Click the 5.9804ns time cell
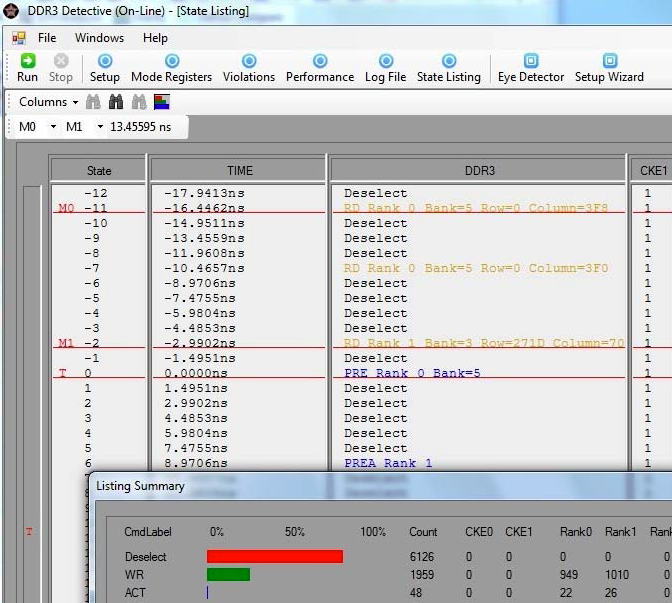 (196, 433)
